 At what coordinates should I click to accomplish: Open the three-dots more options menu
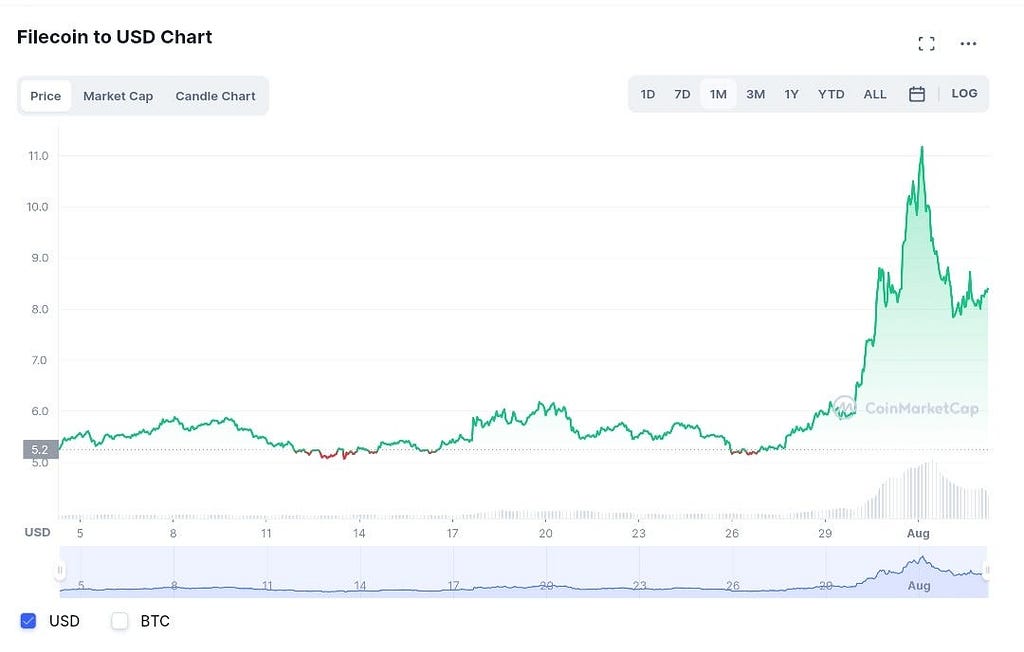click(x=968, y=44)
